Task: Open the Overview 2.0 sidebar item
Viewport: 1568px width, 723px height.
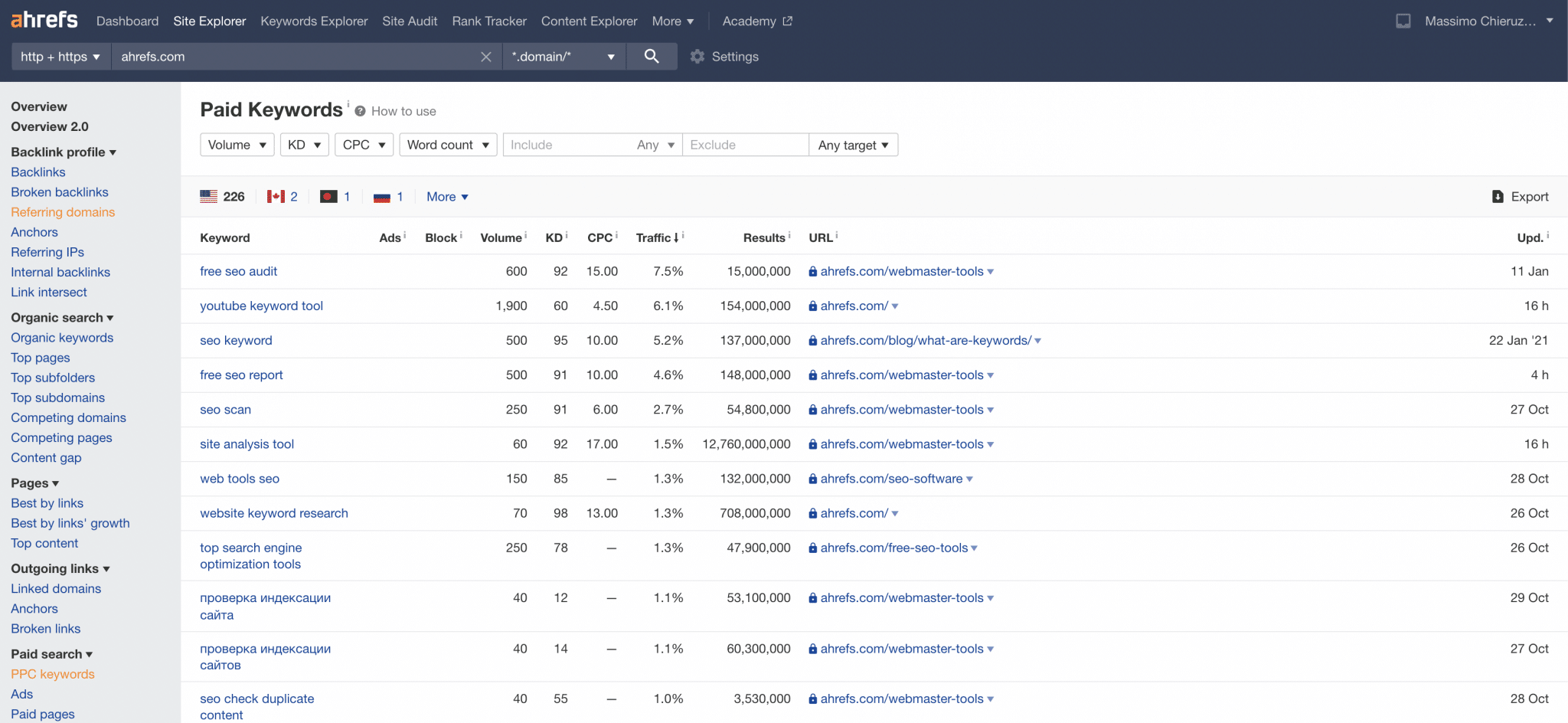Action: tap(50, 126)
